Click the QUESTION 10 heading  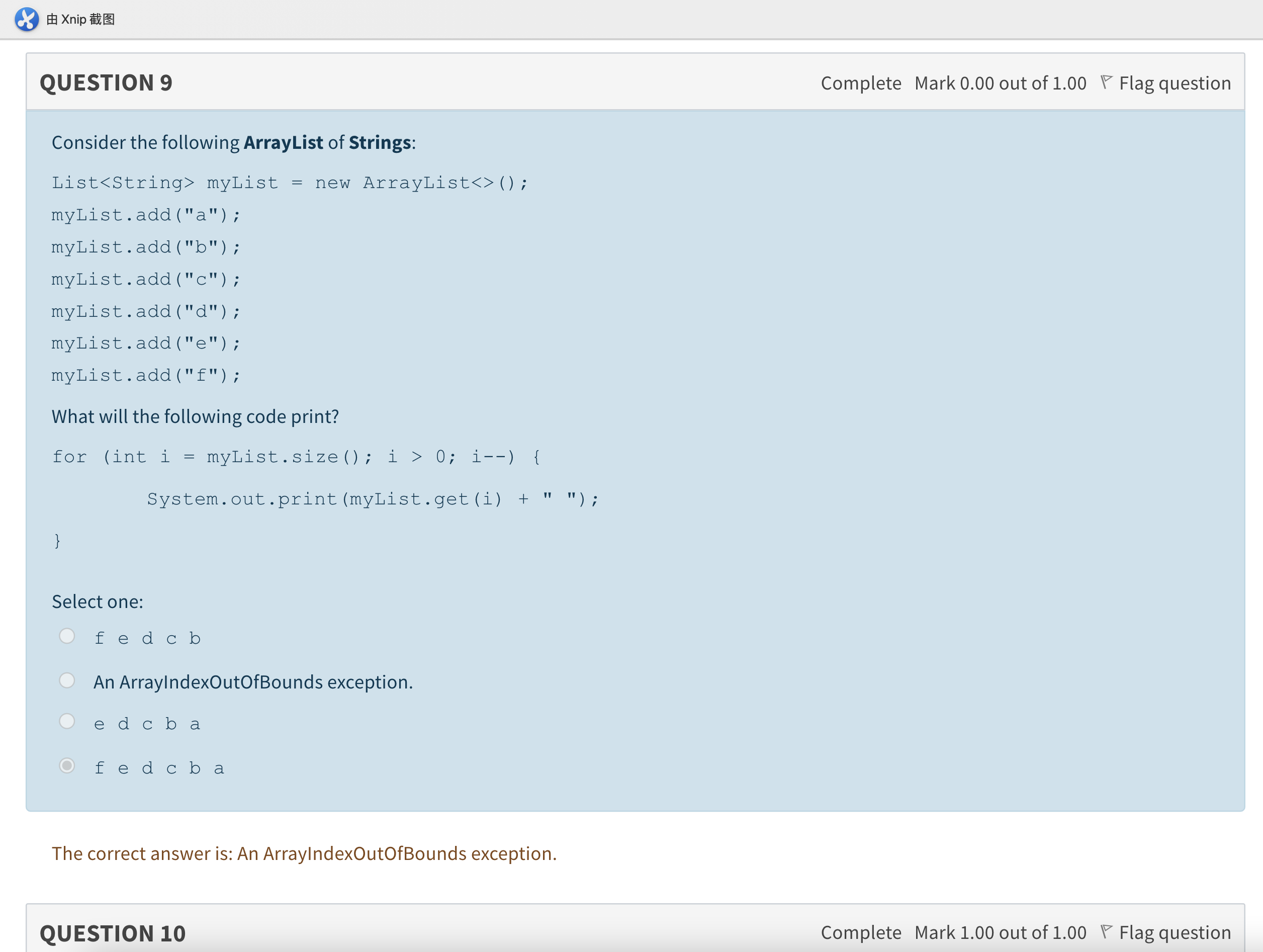coord(113,934)
